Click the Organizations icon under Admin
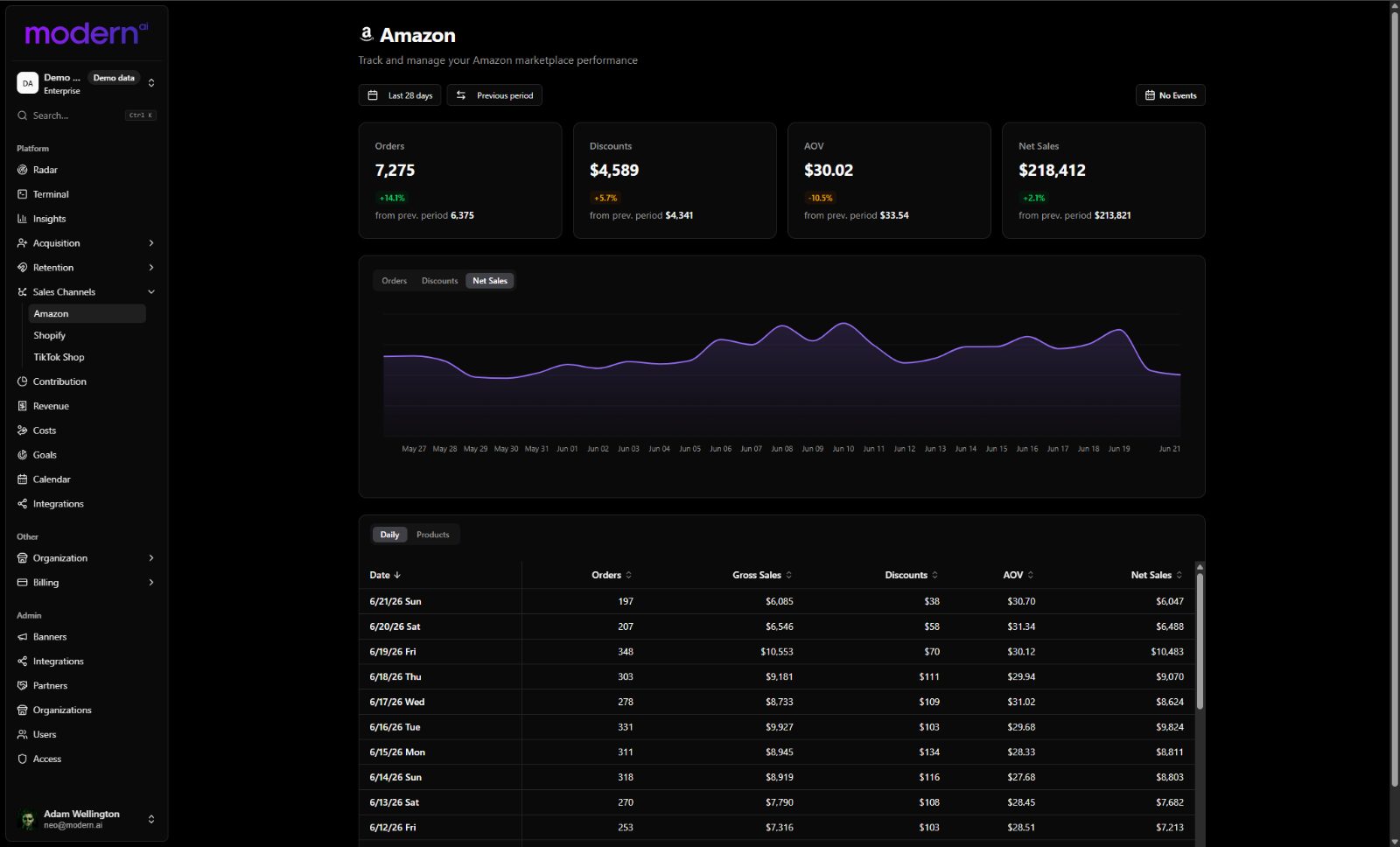This screenshot has width=1400, height=847. (23, 710)
